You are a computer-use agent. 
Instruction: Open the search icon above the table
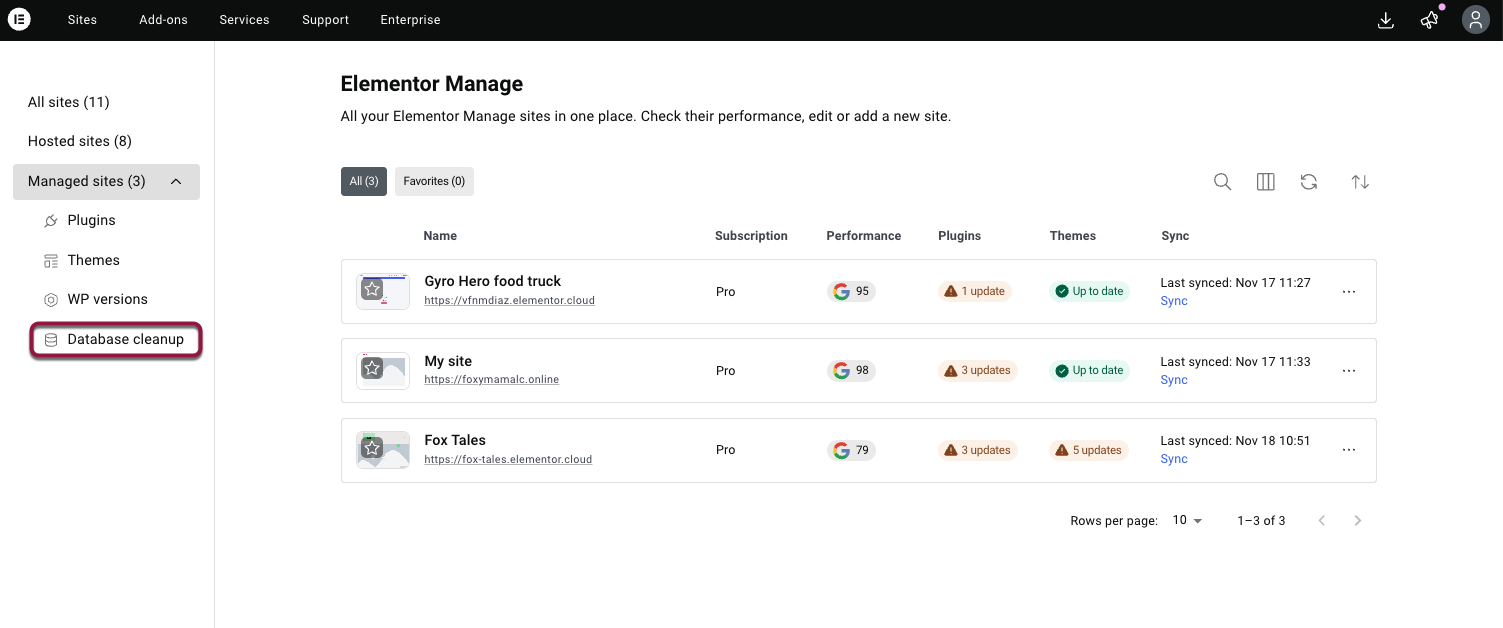click(1222, 182)
